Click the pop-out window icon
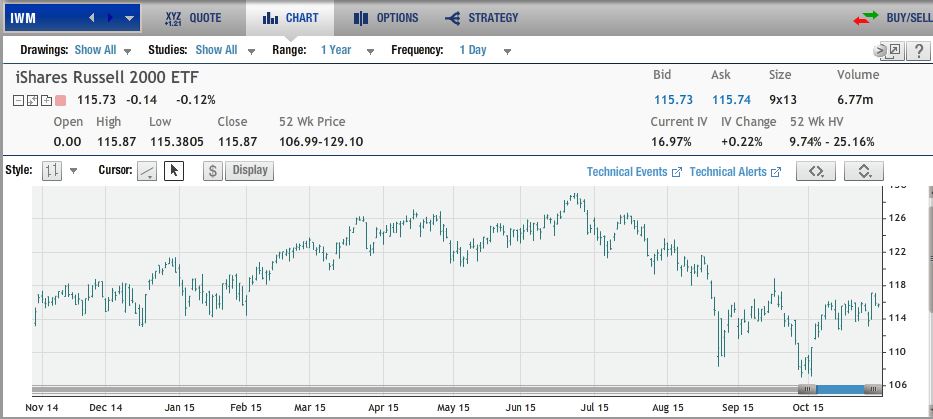This screenshot has height=419, width=933. coord(893,51)
